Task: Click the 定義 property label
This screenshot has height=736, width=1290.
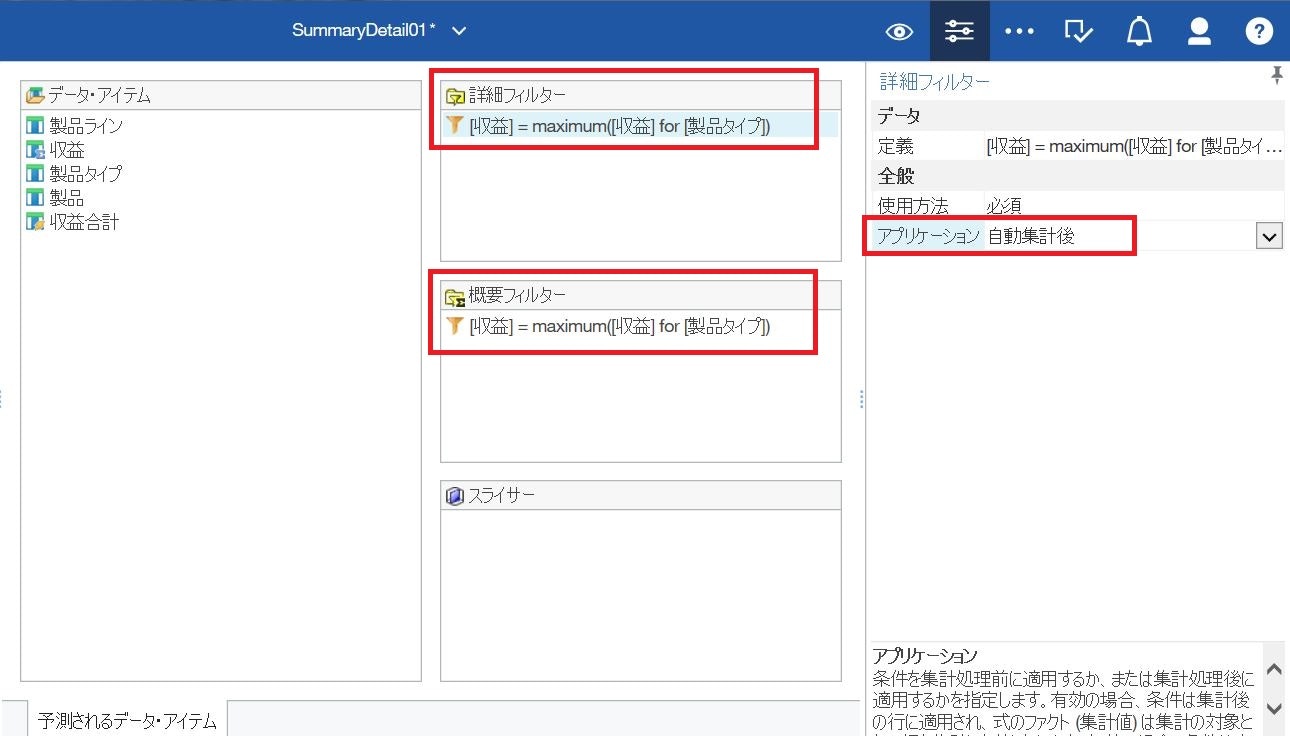Action: coord(896,146)
